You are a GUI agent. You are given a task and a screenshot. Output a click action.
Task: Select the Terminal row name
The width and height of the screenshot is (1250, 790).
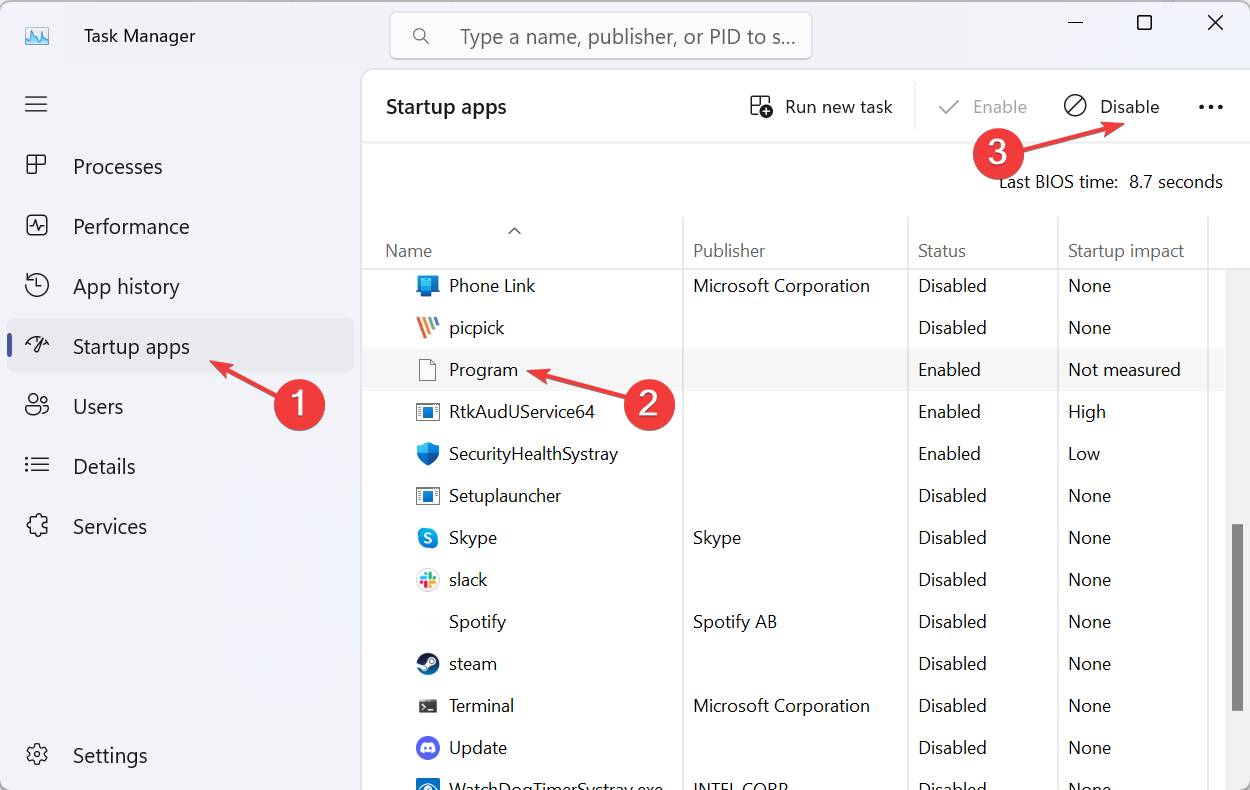pos(482,706)
